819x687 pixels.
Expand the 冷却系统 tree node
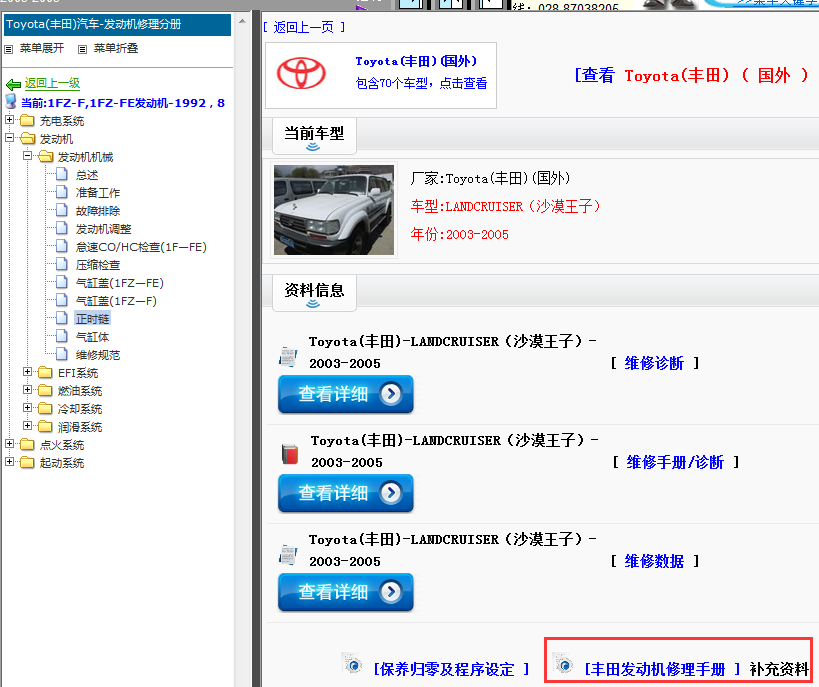click(28, 407)
